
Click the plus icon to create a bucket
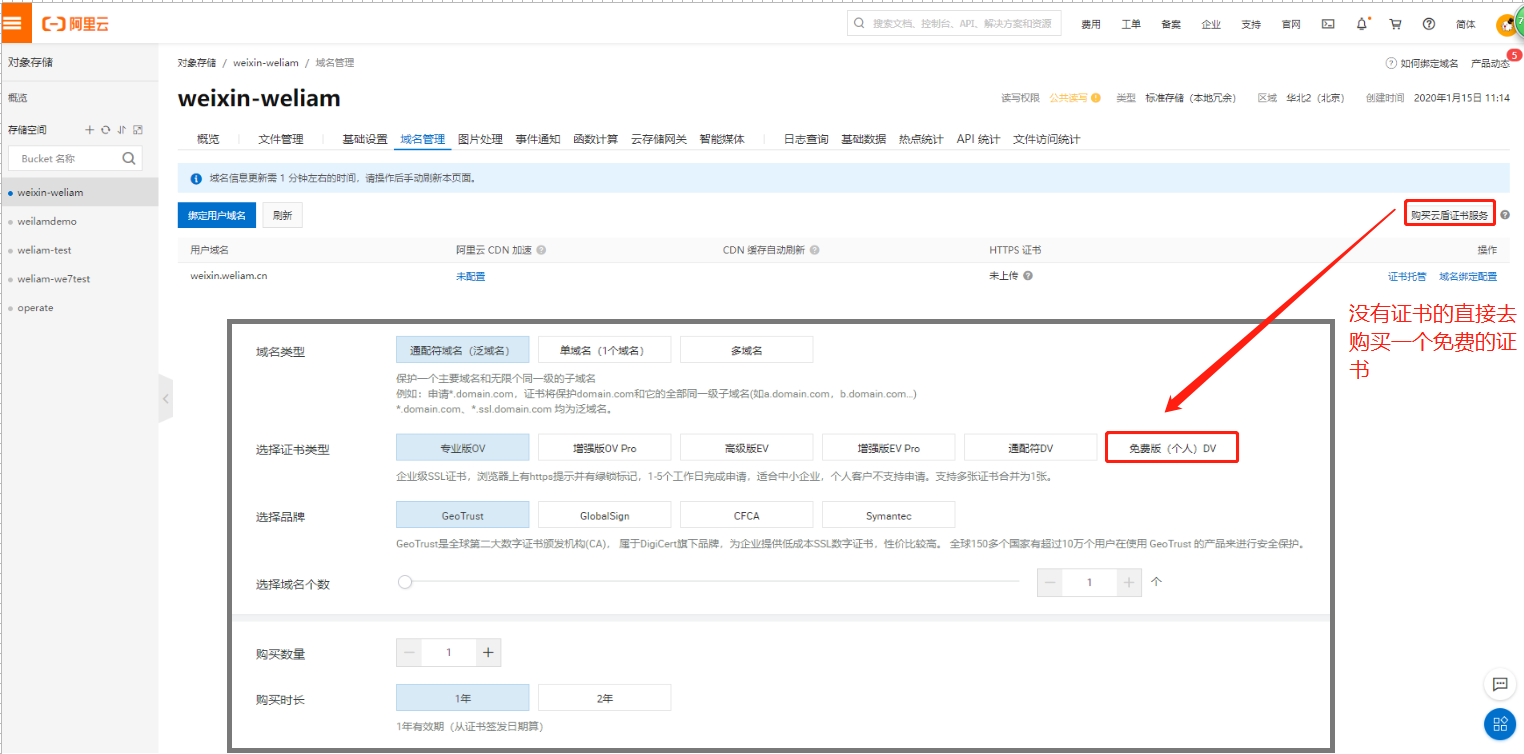89,130
